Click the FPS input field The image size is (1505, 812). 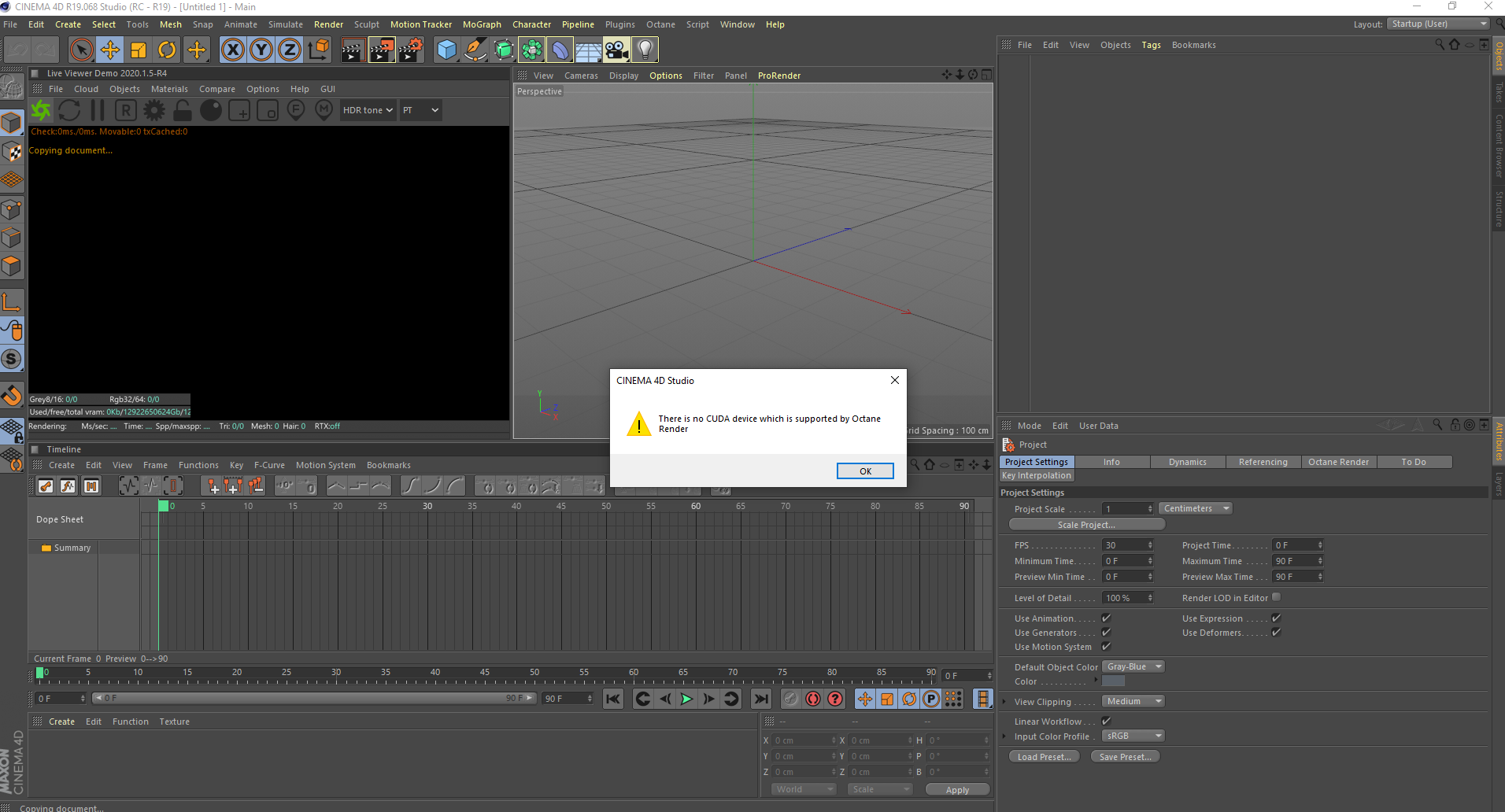(x=1128, y=545)
